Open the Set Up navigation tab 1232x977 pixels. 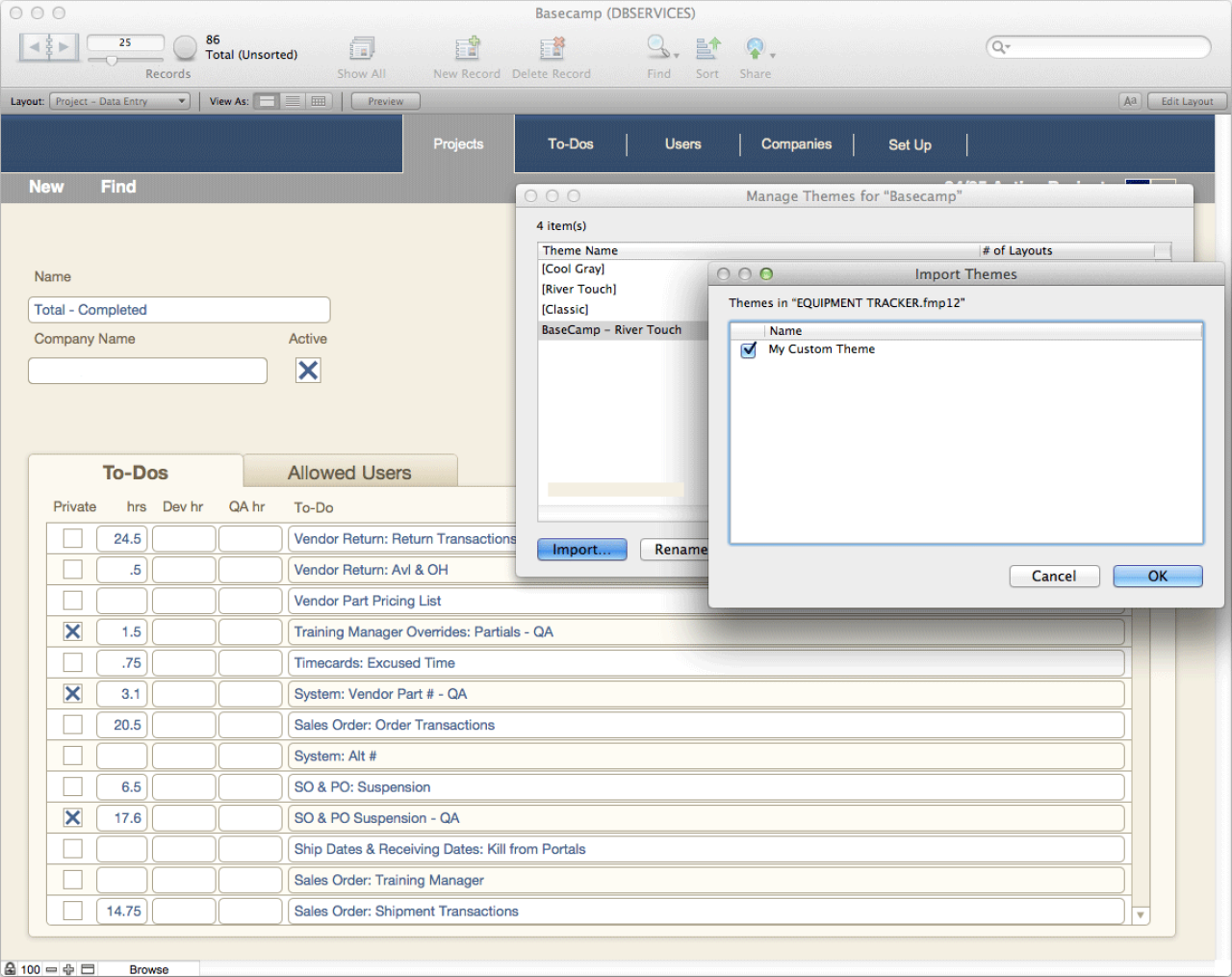point(910,144)
